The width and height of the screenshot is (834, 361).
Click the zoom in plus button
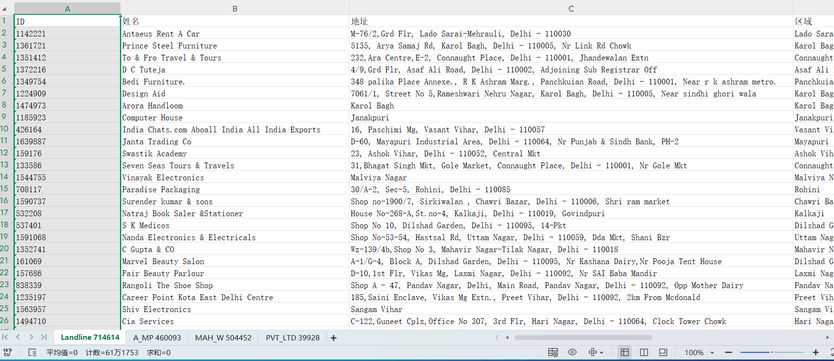[816, 352]
